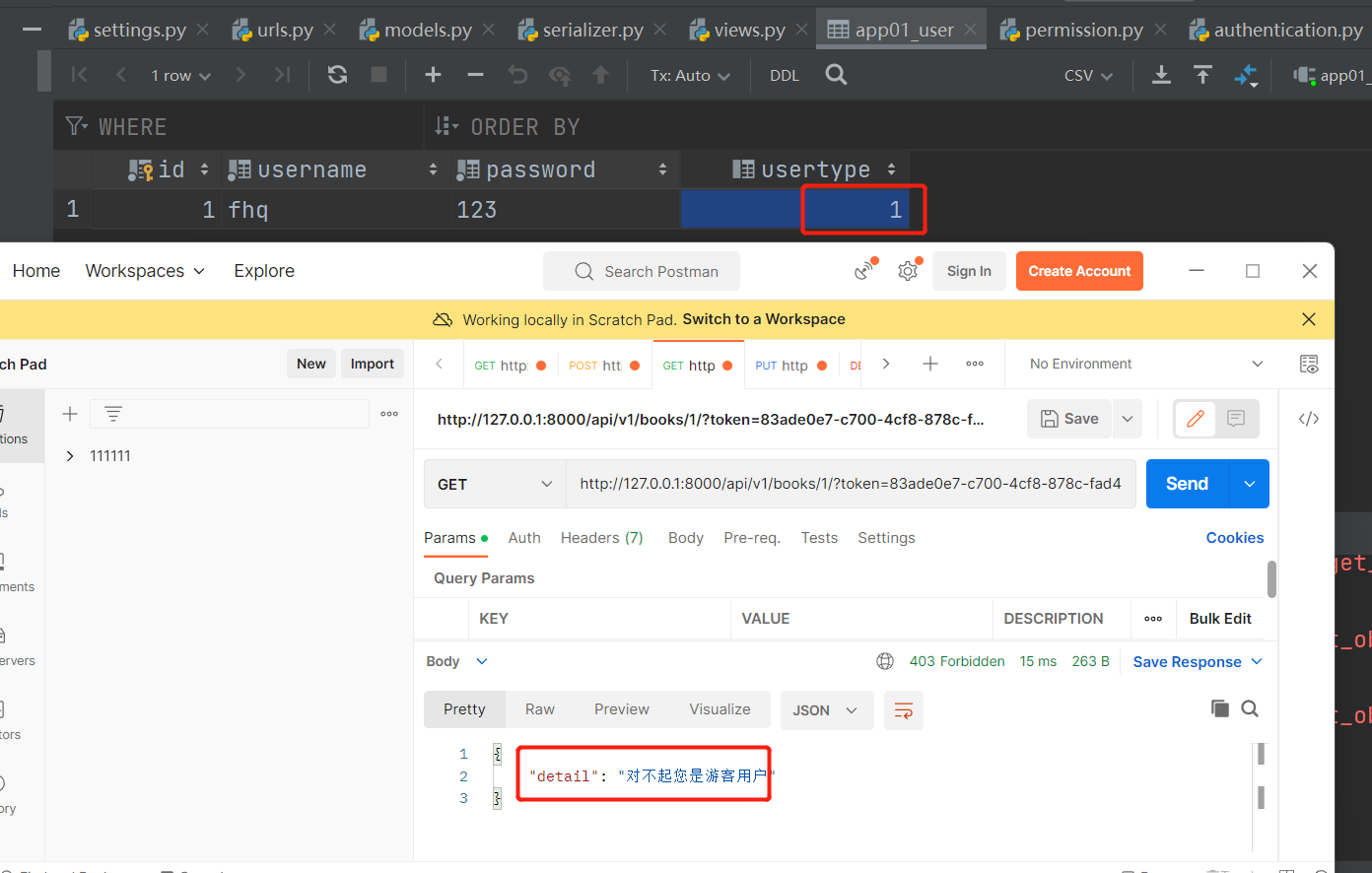The height and width of the screenshot is (873, 1372).
Task: Click the copy response icon
Action: 1220,708
